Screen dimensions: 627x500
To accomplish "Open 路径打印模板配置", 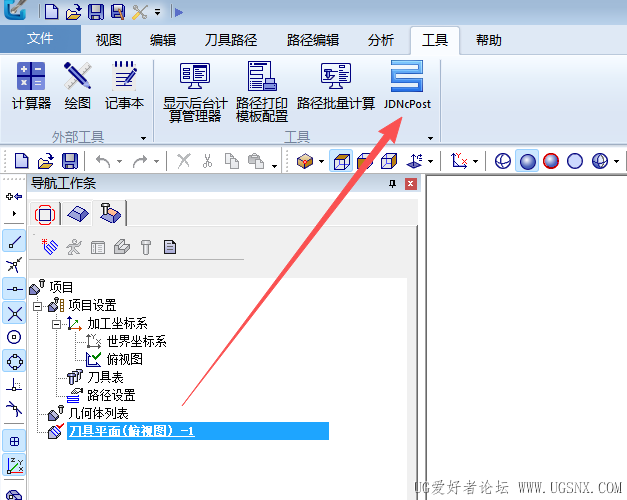I will coord(262,92).
